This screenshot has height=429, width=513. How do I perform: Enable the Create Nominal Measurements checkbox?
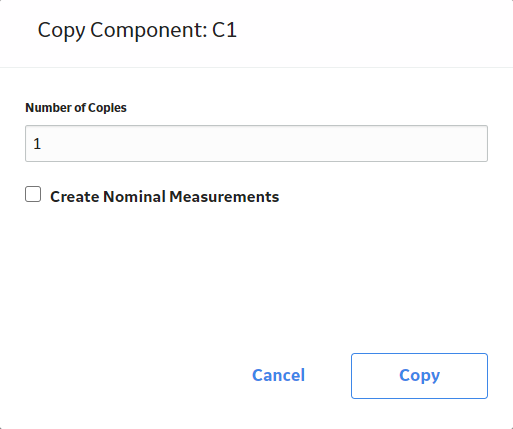pos(33,194)
